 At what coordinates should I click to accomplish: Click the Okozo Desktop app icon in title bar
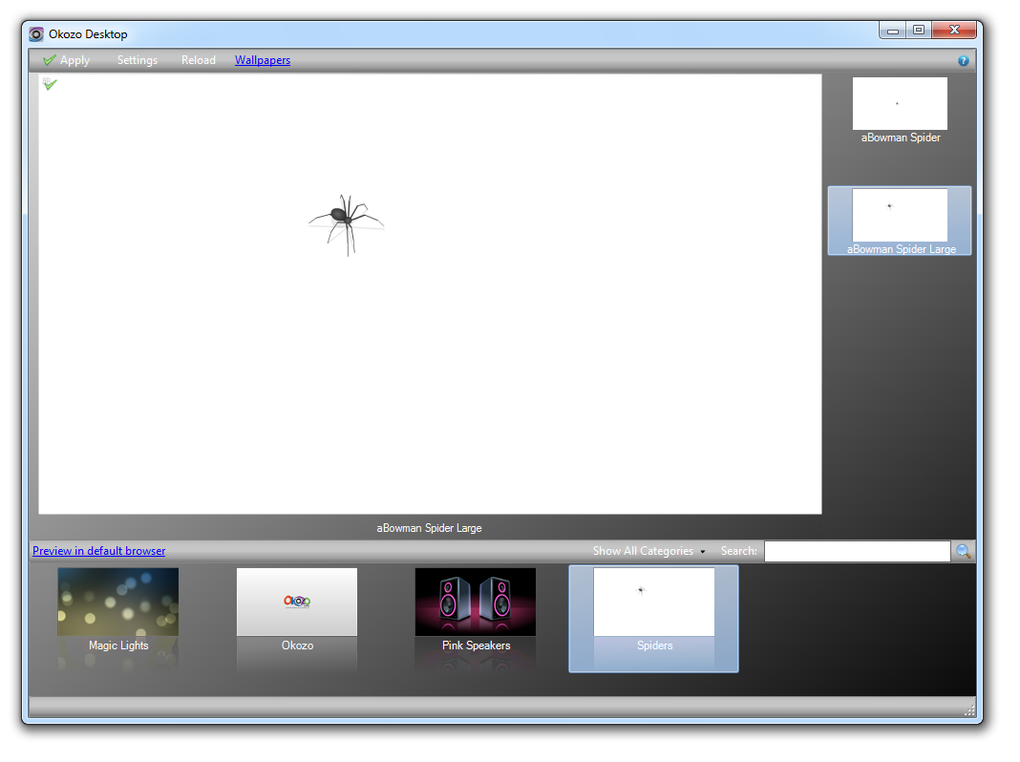pyautogui.click(x=36, y=34)
